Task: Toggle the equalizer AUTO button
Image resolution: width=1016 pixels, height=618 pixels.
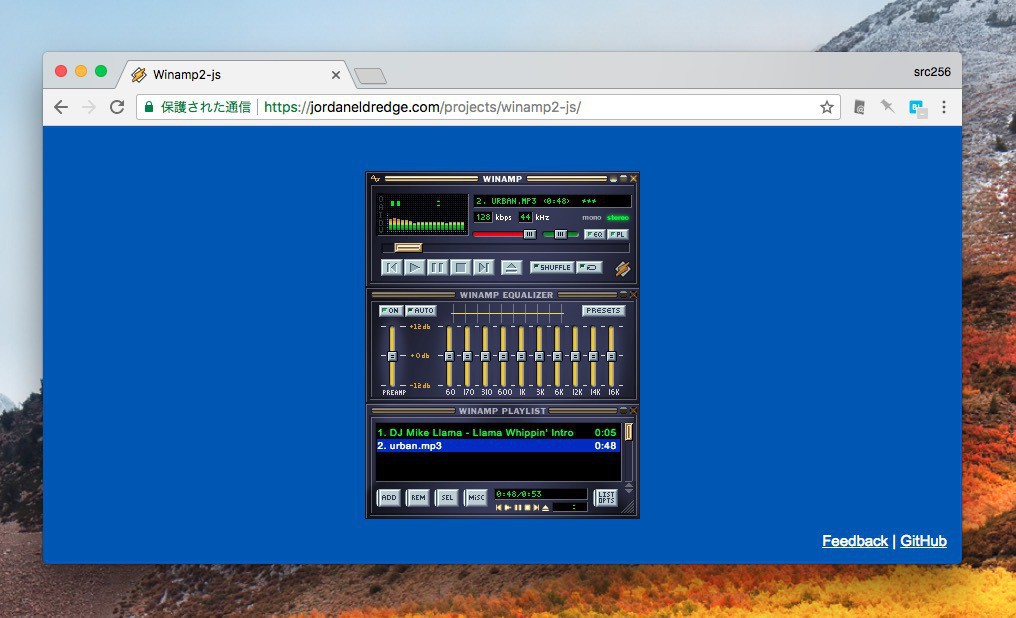Action: point(421,311)
